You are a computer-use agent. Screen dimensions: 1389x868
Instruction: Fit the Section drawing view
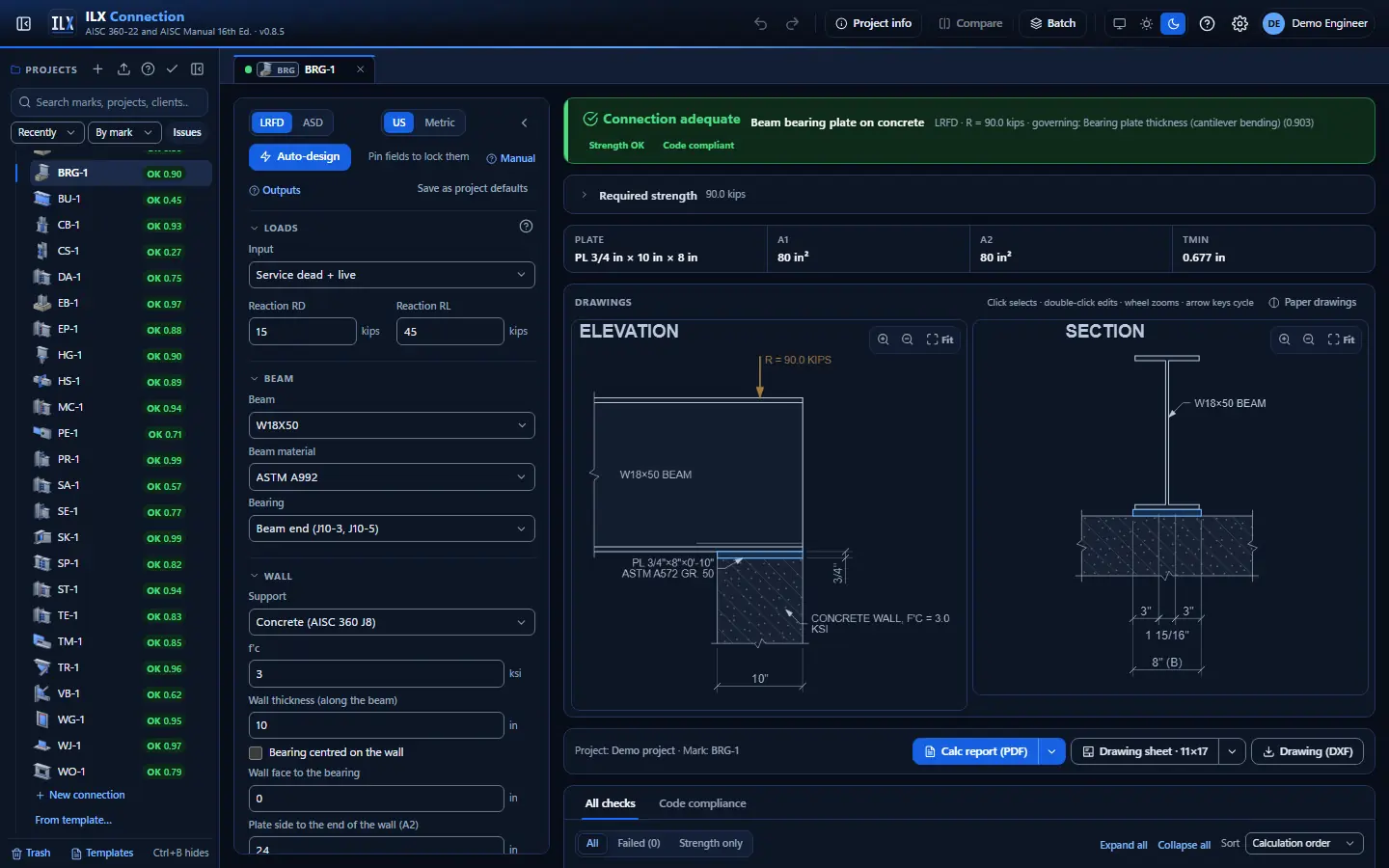1341,339
